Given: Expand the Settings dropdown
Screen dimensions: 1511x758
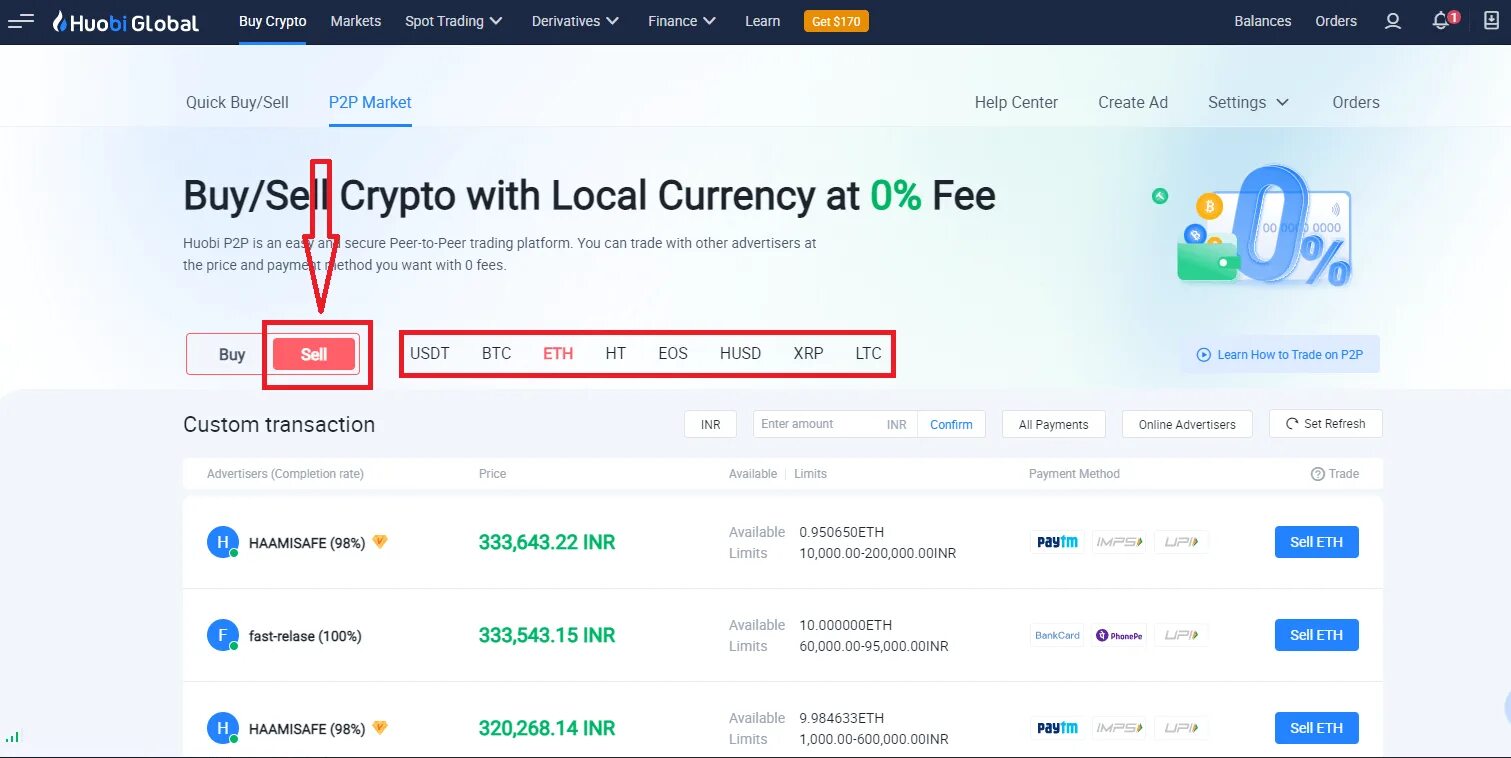Looking at the screenshot, I should [x=1248, y=102].
